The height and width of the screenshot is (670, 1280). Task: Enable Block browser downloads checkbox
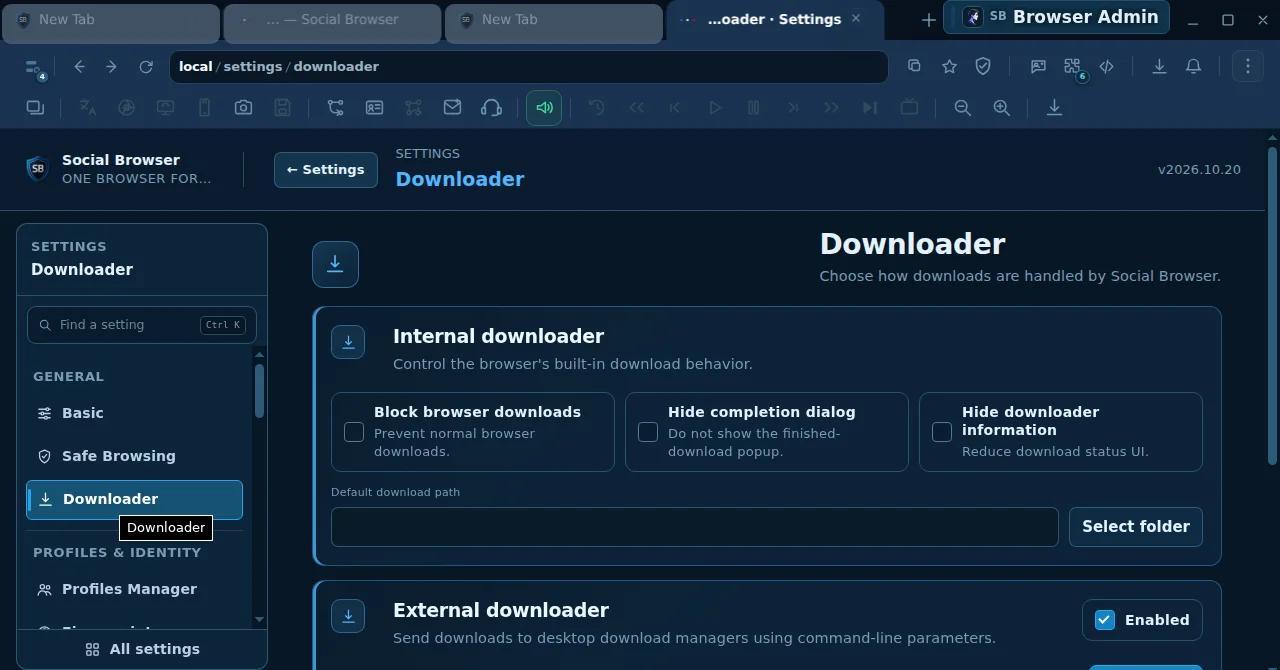tap(354, 432)
